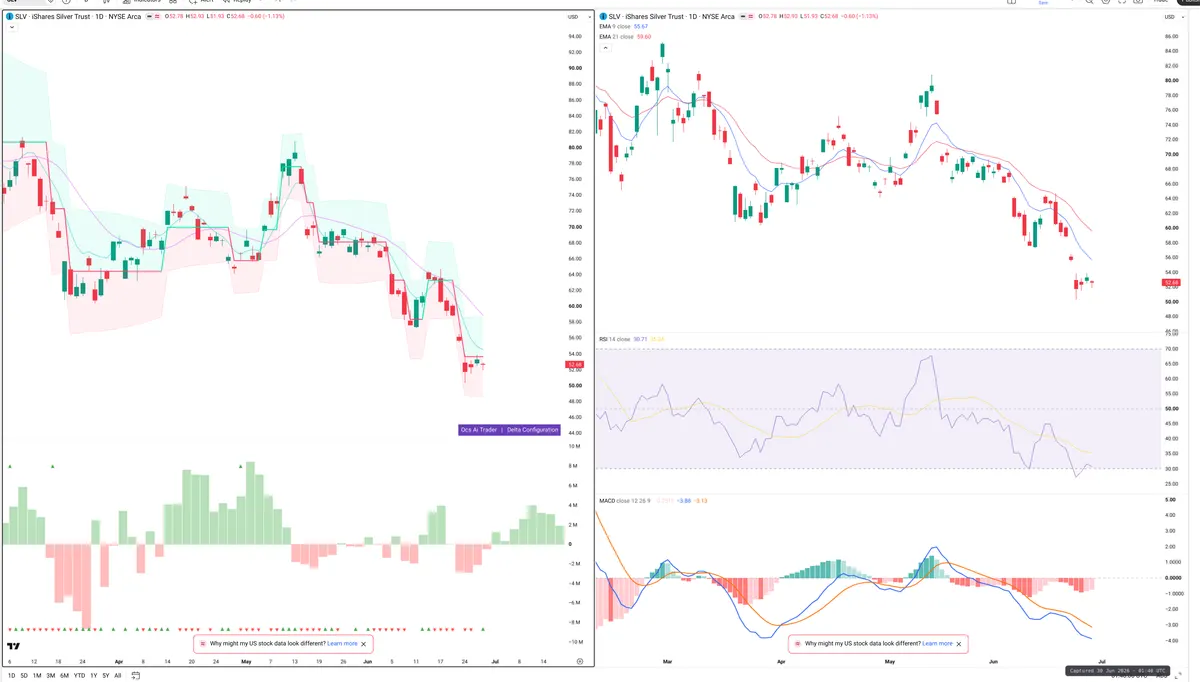Select the 5D time range
This screenshot has height=682, width=1200.
[24, 676]
